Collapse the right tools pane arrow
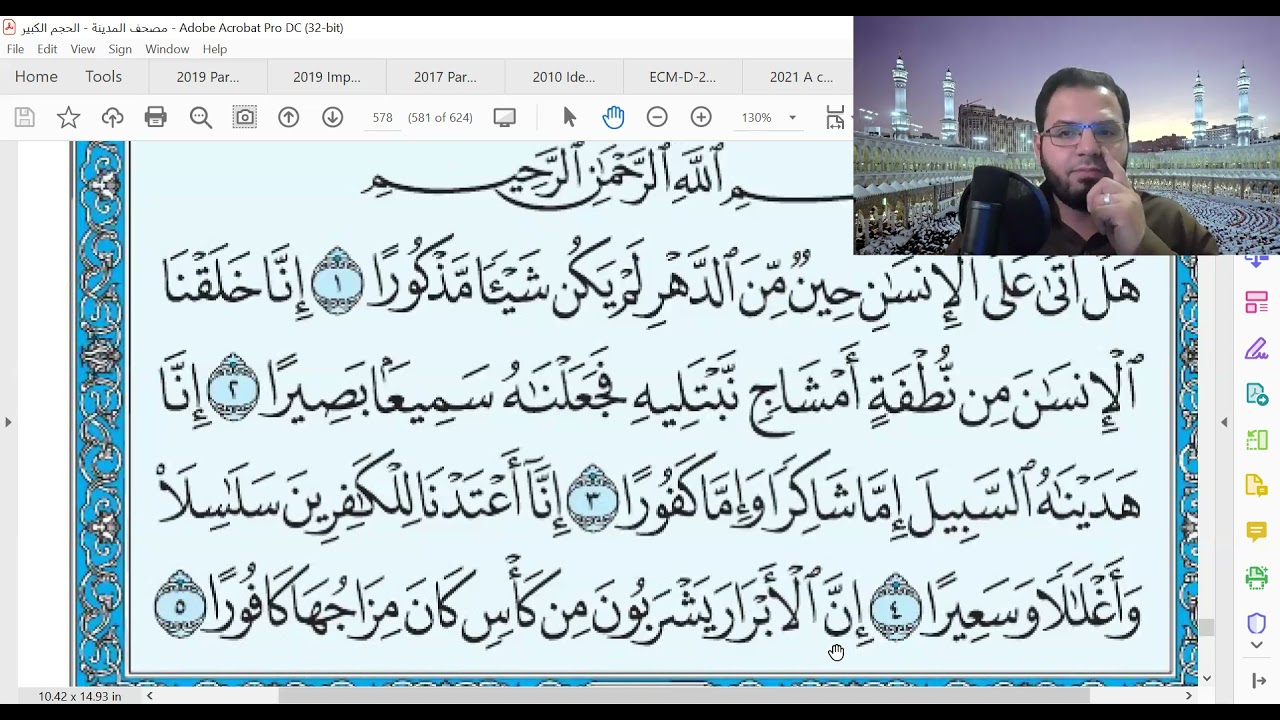The height and width of the screenshot is (720, 1280). [x=1224, y=422]
